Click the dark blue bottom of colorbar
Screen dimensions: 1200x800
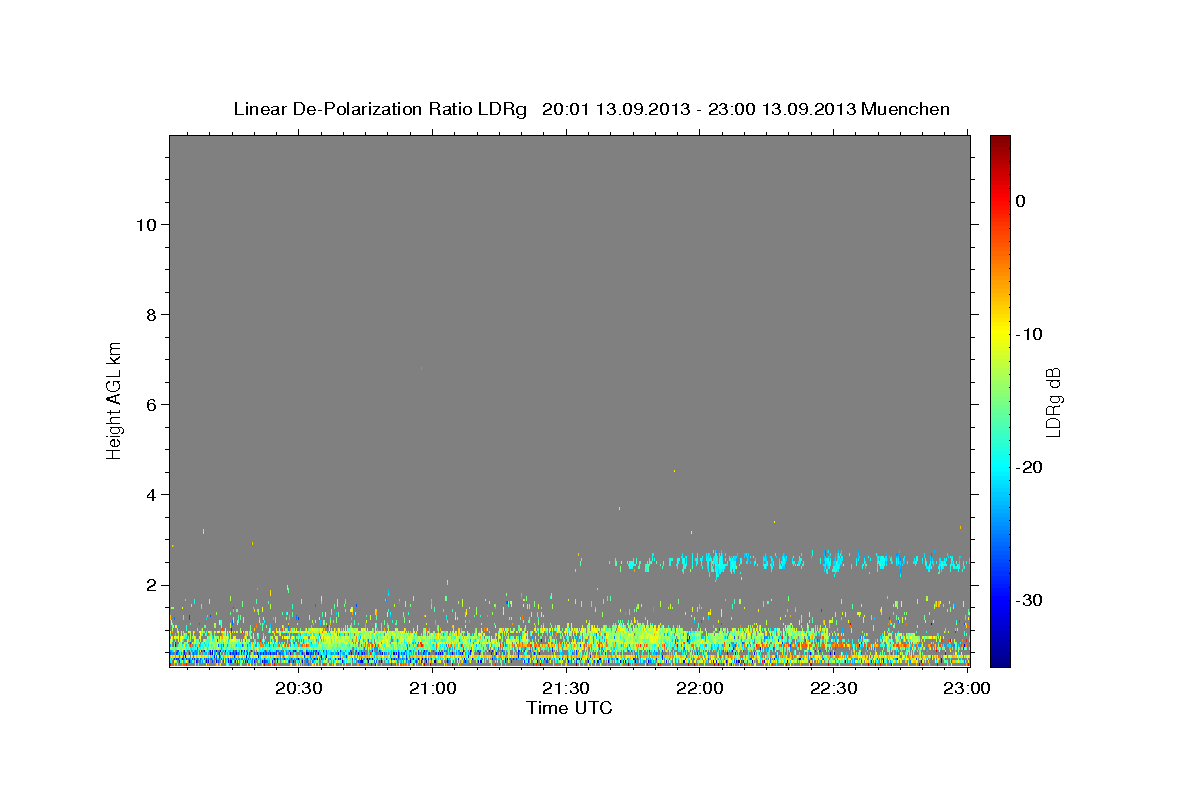pos(1000,656)
